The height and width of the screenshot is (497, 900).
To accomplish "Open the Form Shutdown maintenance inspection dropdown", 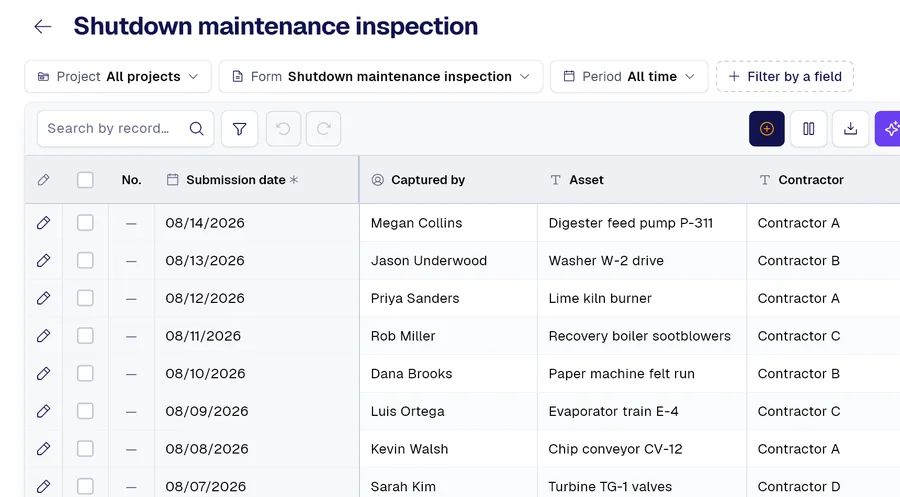I will point(381,76).
